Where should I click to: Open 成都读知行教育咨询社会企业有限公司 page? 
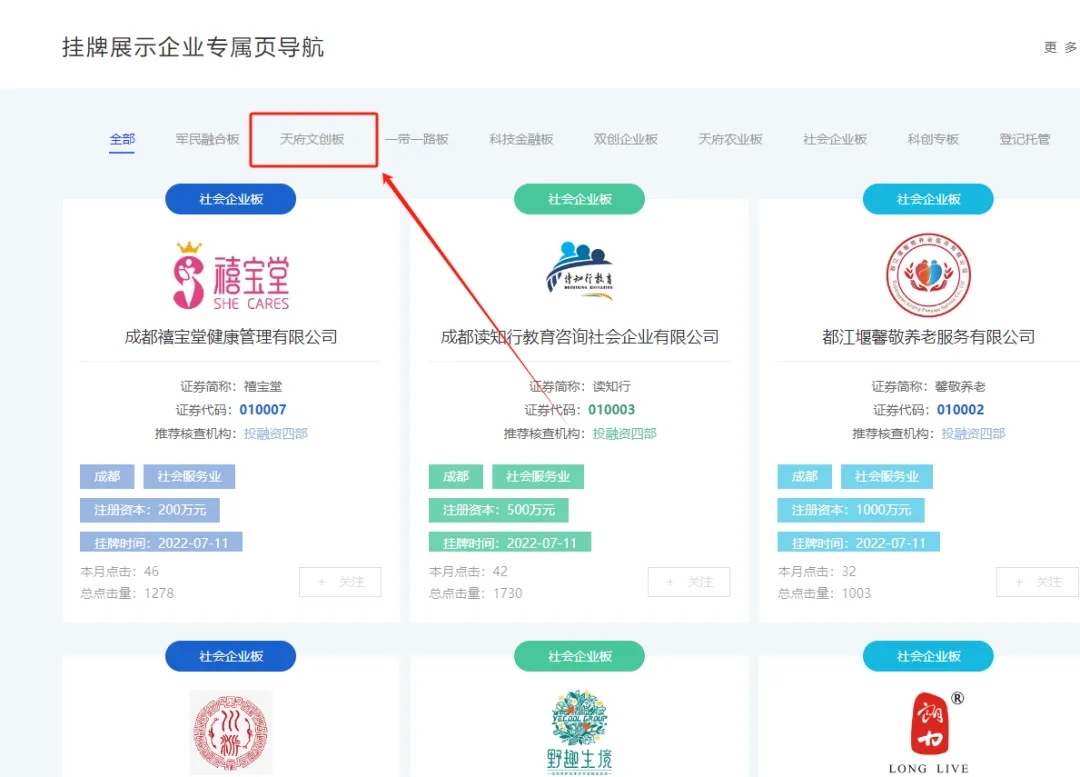coord(579,337)
